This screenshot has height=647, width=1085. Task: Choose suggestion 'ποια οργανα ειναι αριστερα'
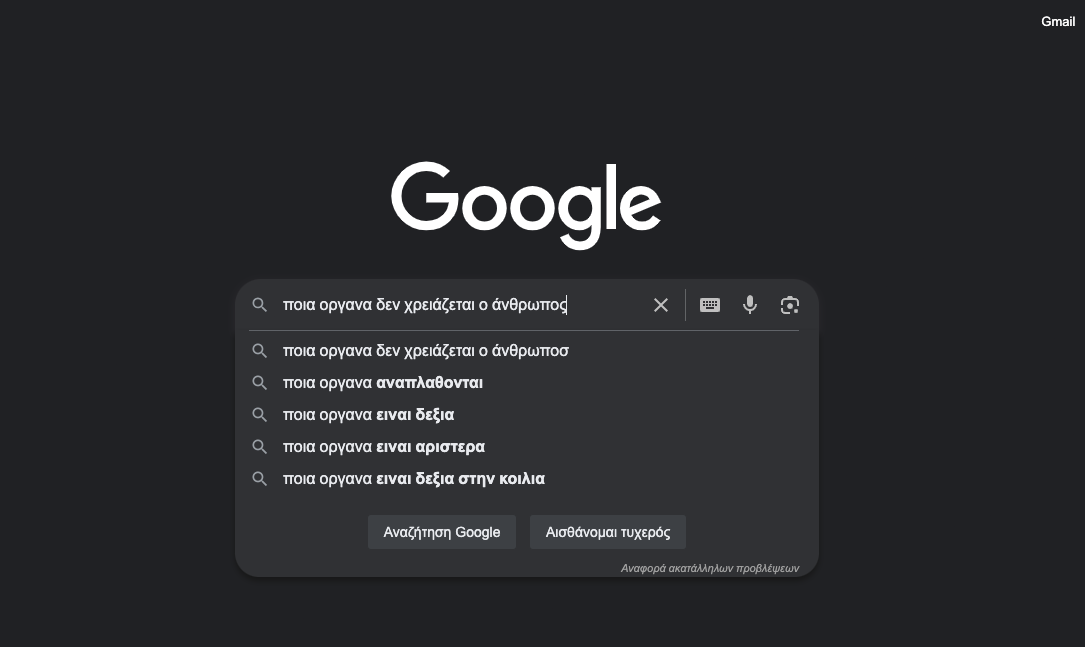tap(527, 446)
